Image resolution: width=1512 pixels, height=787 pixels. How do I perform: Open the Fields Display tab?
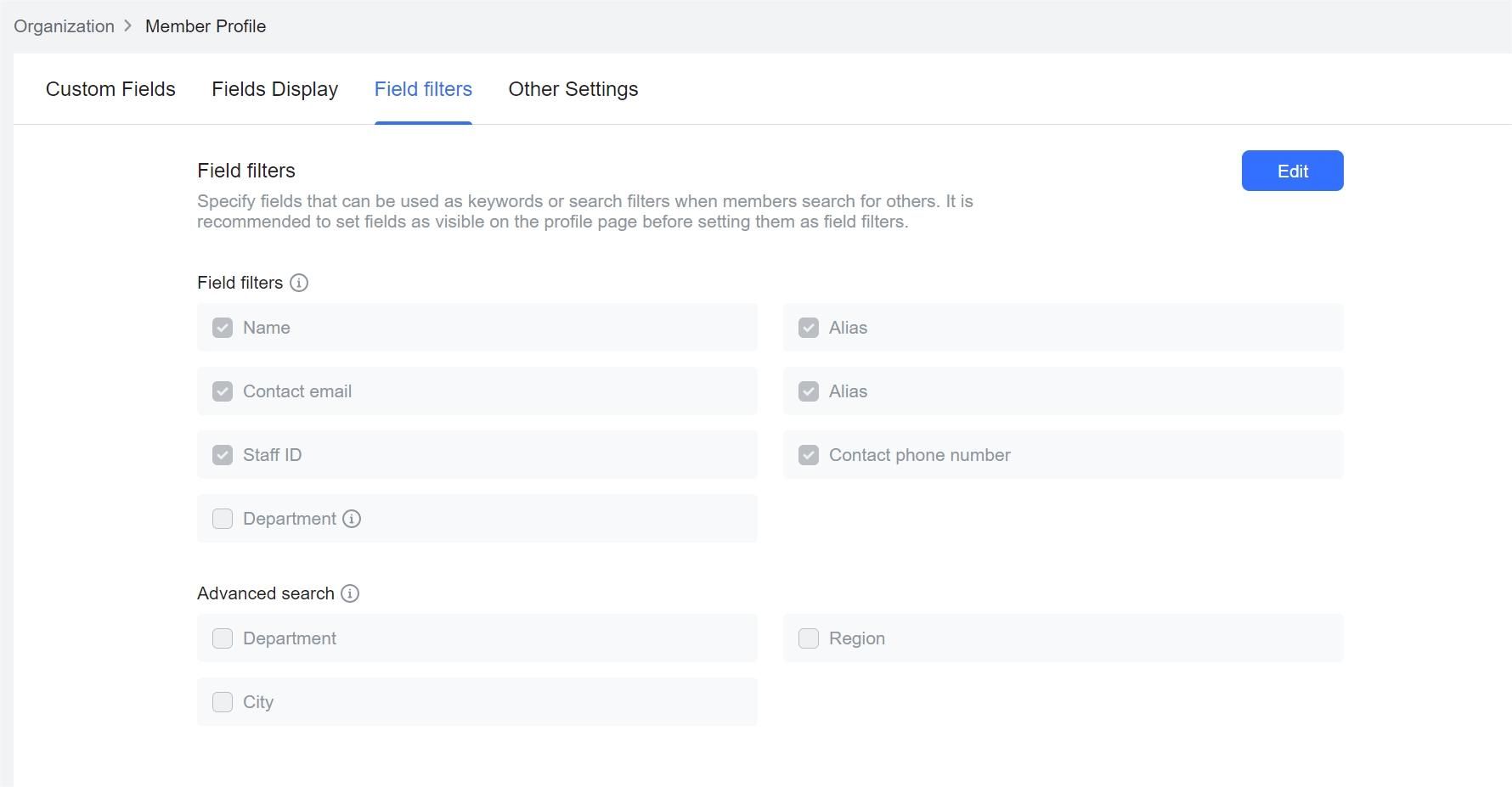[x=274, y=89]
